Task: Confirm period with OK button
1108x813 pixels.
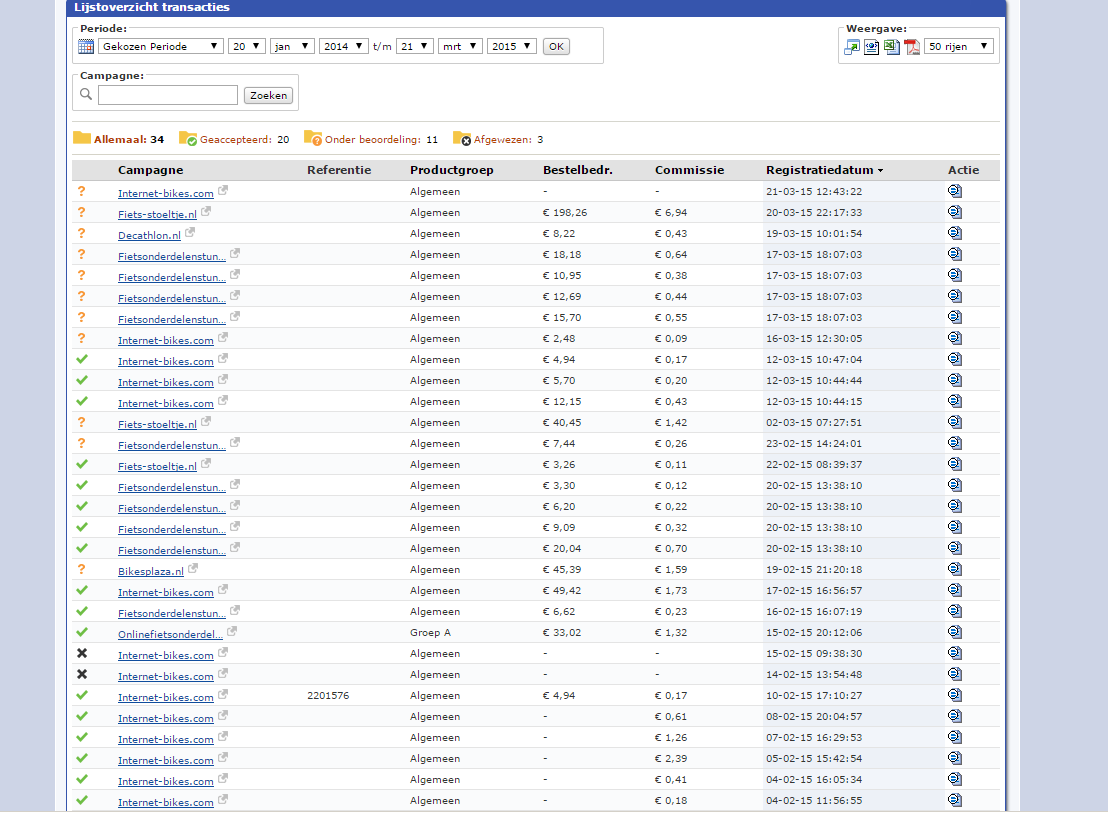Action: (x=556, y=47)
